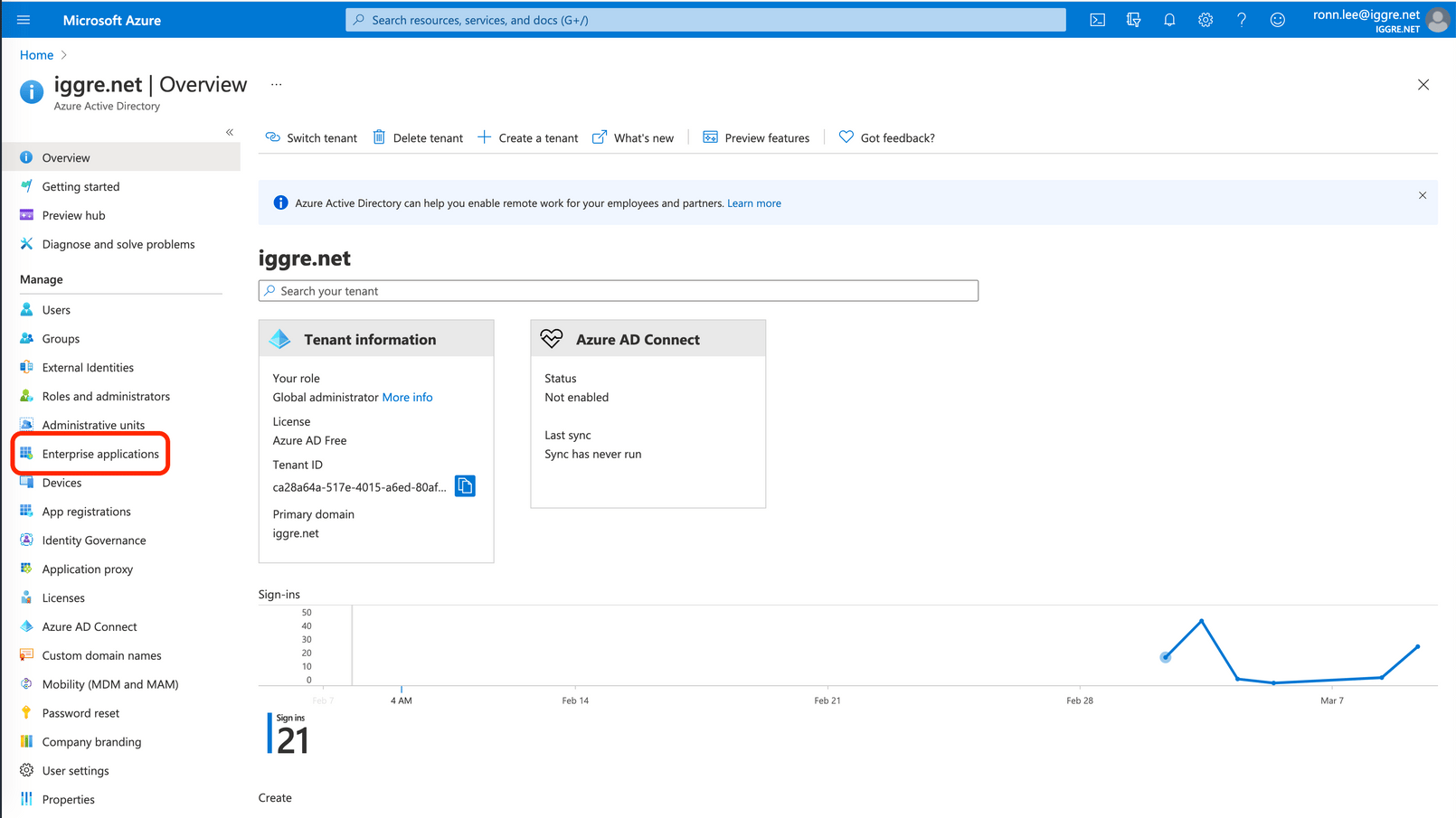Click the Home breadcrumb link
The width and height of the screenshot is (1456, 818).
pyautogui.click(x=36, y=55)
